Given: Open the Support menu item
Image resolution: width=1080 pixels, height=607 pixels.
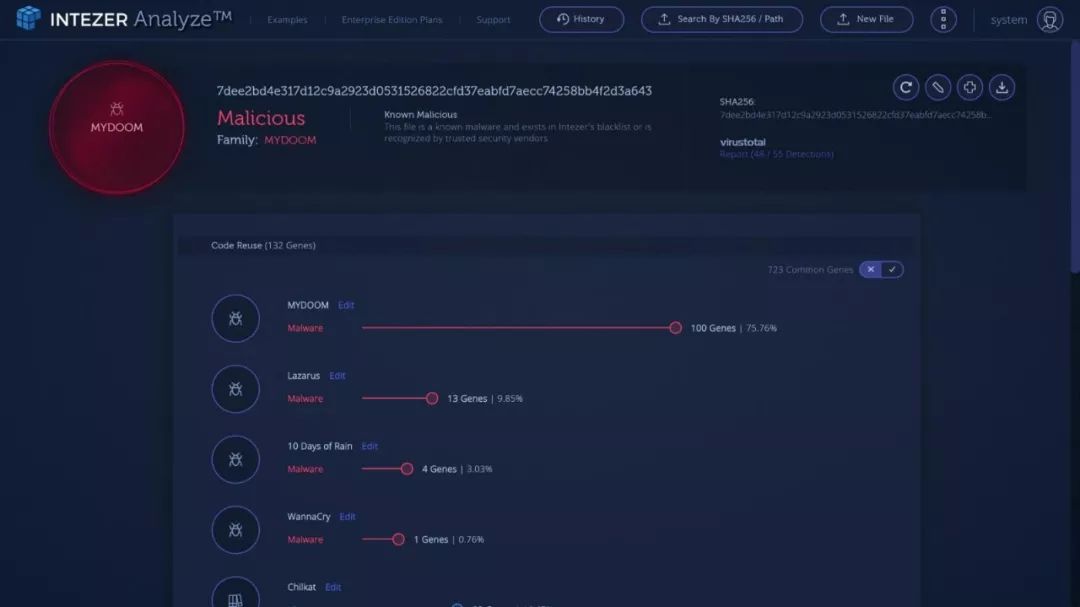Looking at the screenshot, I should coord(493,20).
